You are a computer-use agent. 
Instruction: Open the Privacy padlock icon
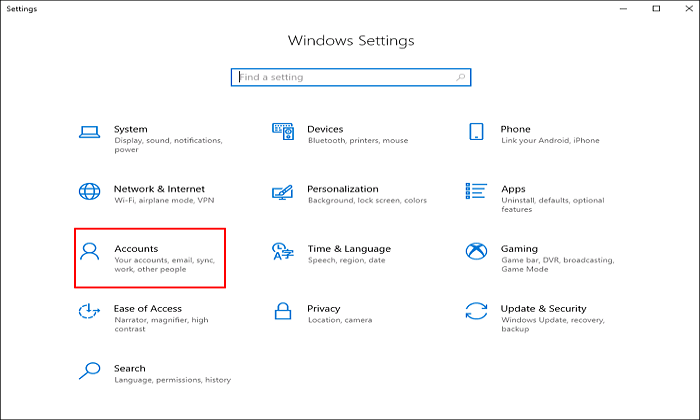(x=283, y=311)
